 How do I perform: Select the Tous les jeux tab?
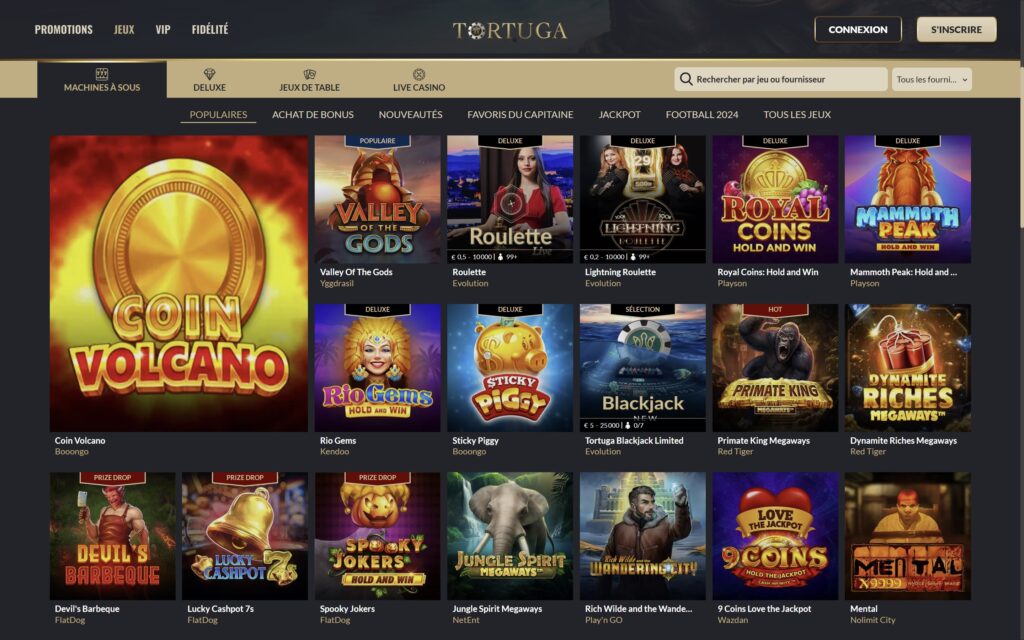pyautogui.click(x=797, y=114)
